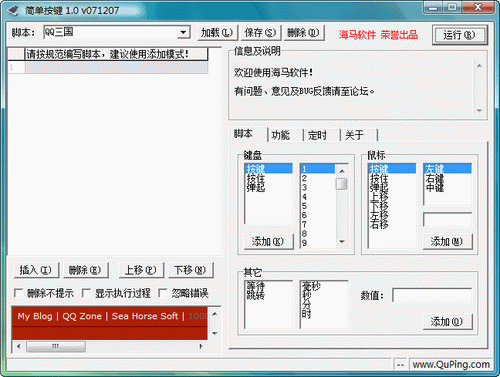Click banner horizontal scroll left arrow
This screenshot has width=500, height=377.
19,346
